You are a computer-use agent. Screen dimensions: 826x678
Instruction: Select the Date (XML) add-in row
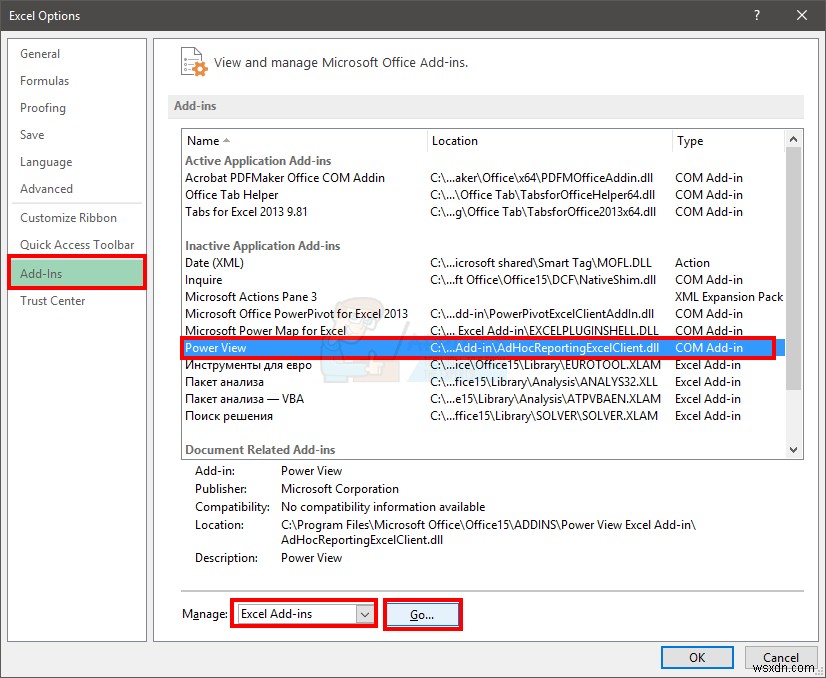[x=483, y=262]
